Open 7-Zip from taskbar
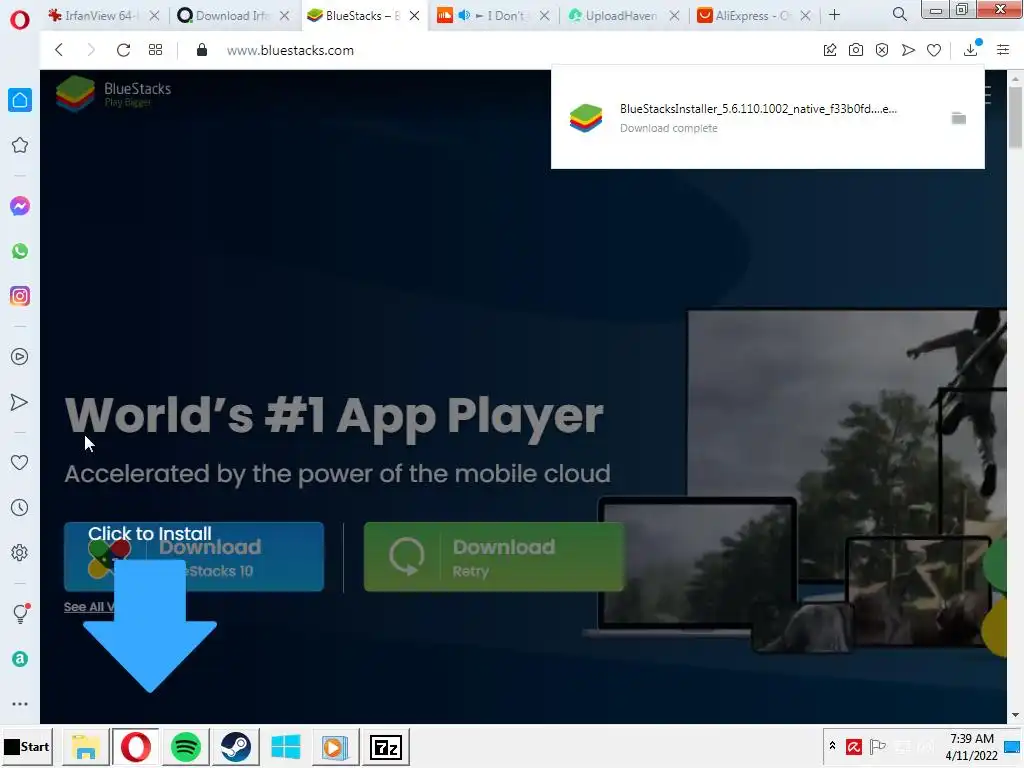The height and width of the screenshot is (768, 1024). point(385,746)
